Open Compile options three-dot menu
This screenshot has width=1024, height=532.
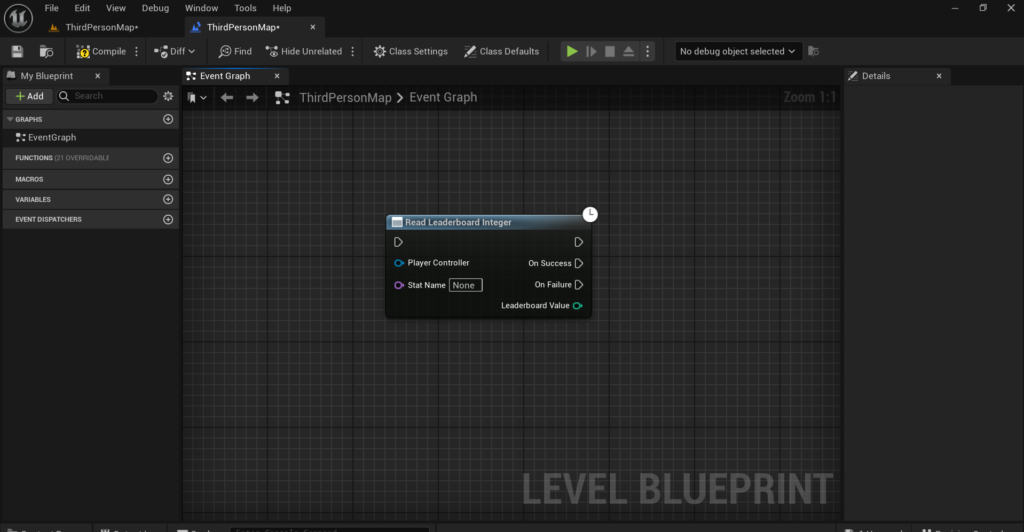point(136,52)
